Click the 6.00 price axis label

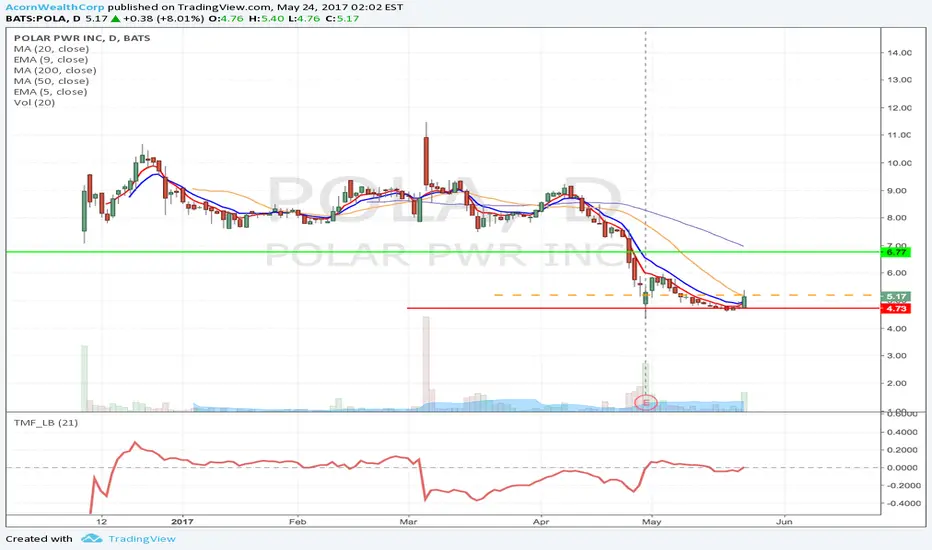[896, 273]
